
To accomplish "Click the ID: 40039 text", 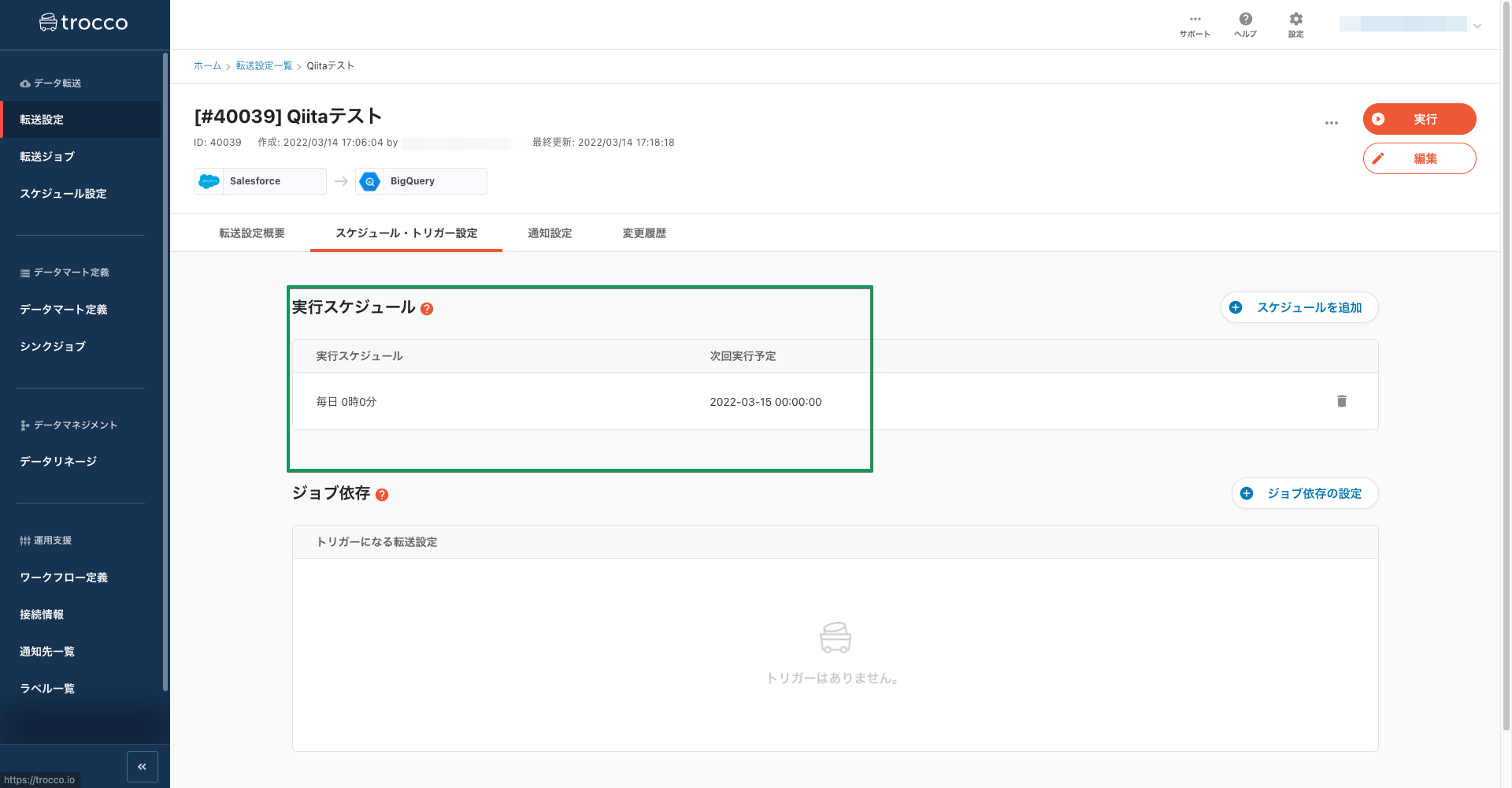I will click(x=217, y=143).
